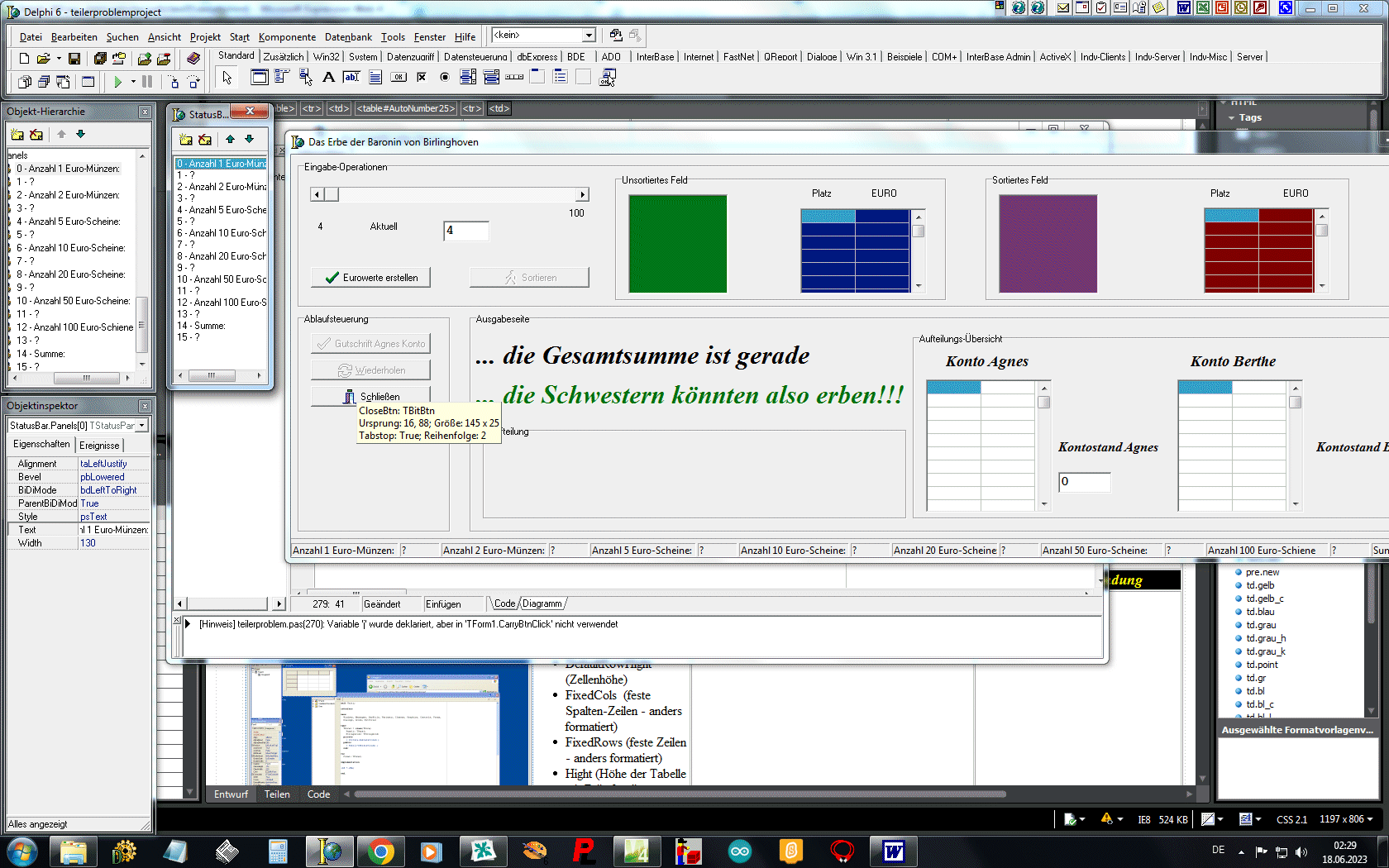
Task: Click right arrow of Eingabe-Operationen scrollbar
Action: coord(583,194)
